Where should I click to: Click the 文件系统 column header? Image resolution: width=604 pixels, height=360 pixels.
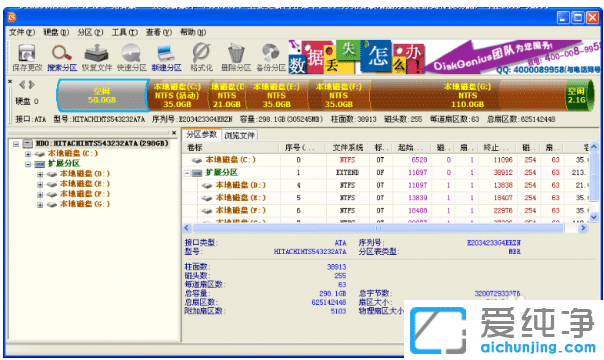click(x=347, y=147)
